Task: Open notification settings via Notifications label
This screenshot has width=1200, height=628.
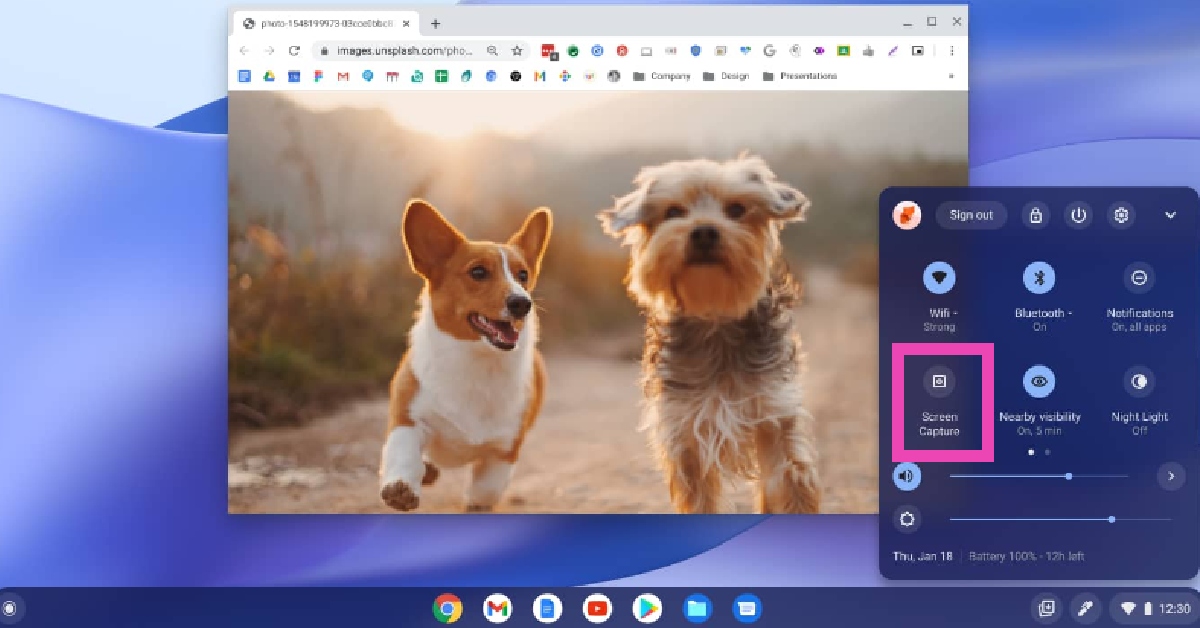Action: point(1140,313)
